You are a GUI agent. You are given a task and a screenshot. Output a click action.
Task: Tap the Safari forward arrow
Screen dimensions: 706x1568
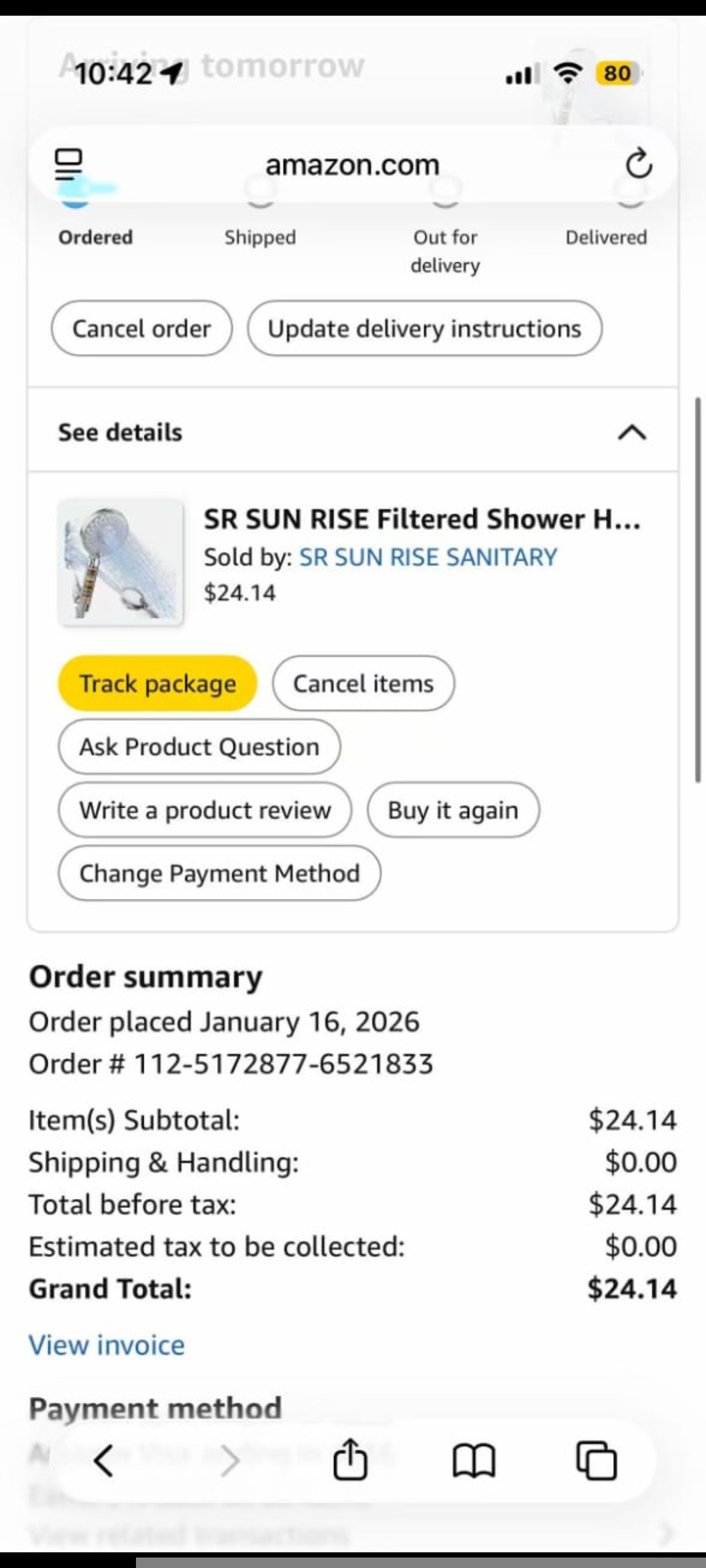click(x=229, y=1461)
